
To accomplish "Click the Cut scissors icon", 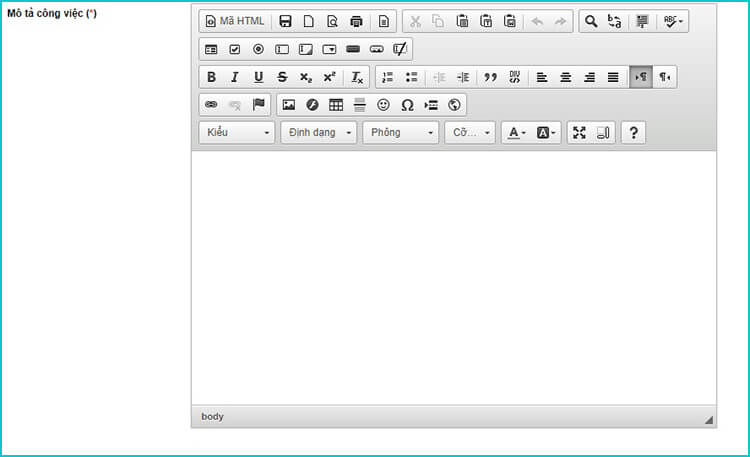I will [x=415, y=21].
